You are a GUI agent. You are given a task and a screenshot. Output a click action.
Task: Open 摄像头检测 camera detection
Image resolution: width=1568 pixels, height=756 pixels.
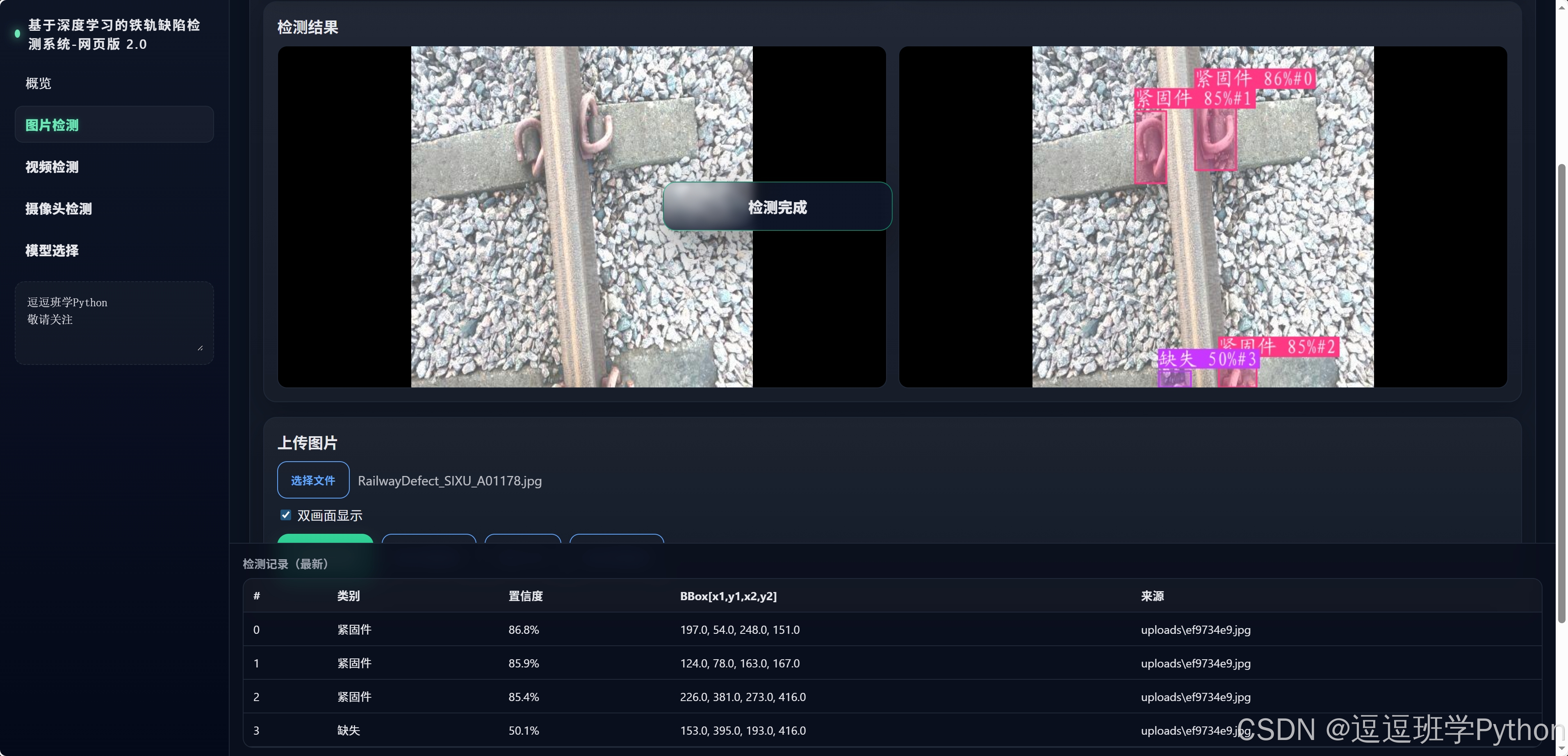[x=59, y=209]
